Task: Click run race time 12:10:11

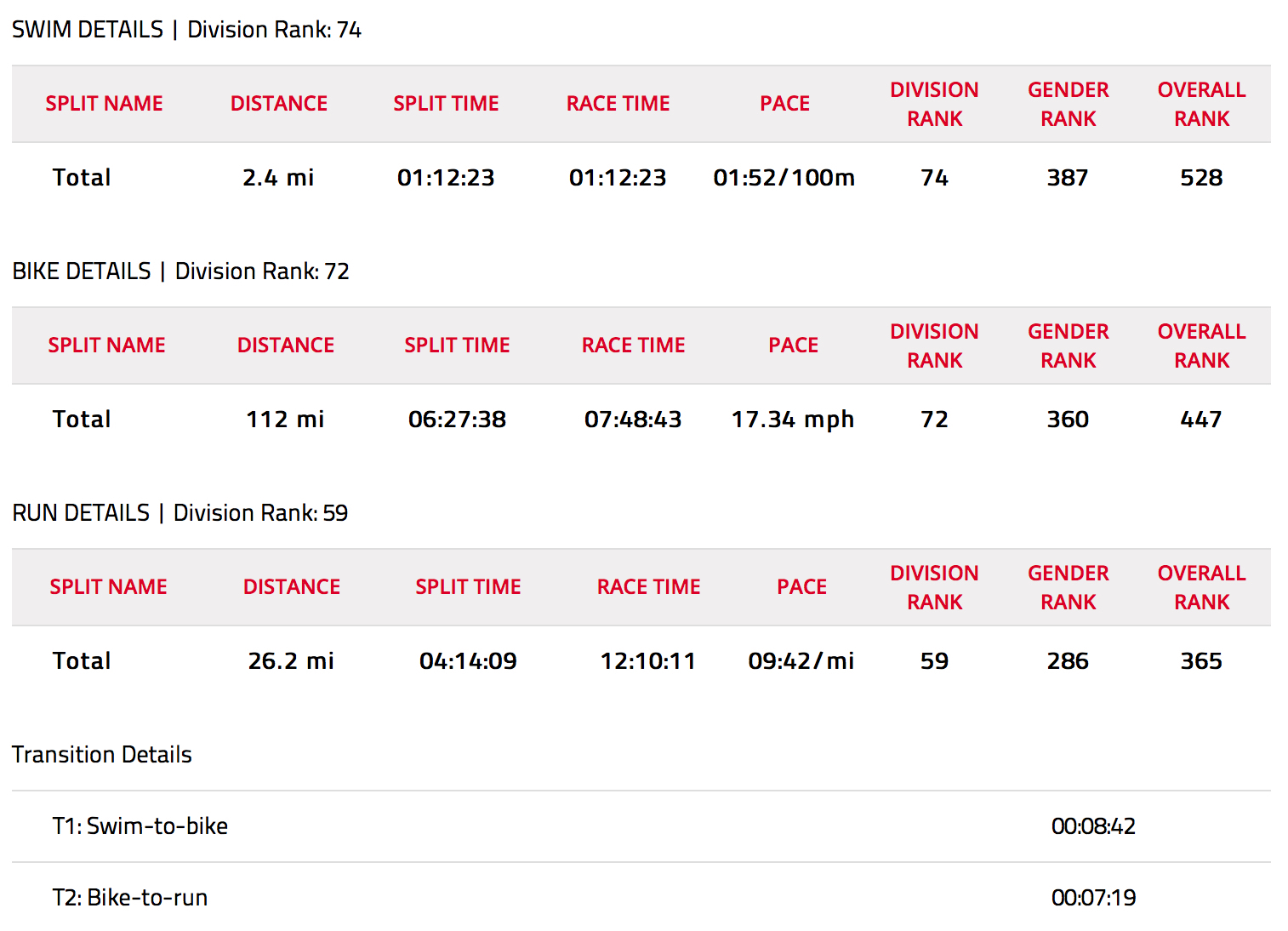Action: pyautogui.click(x=648, y=660)
